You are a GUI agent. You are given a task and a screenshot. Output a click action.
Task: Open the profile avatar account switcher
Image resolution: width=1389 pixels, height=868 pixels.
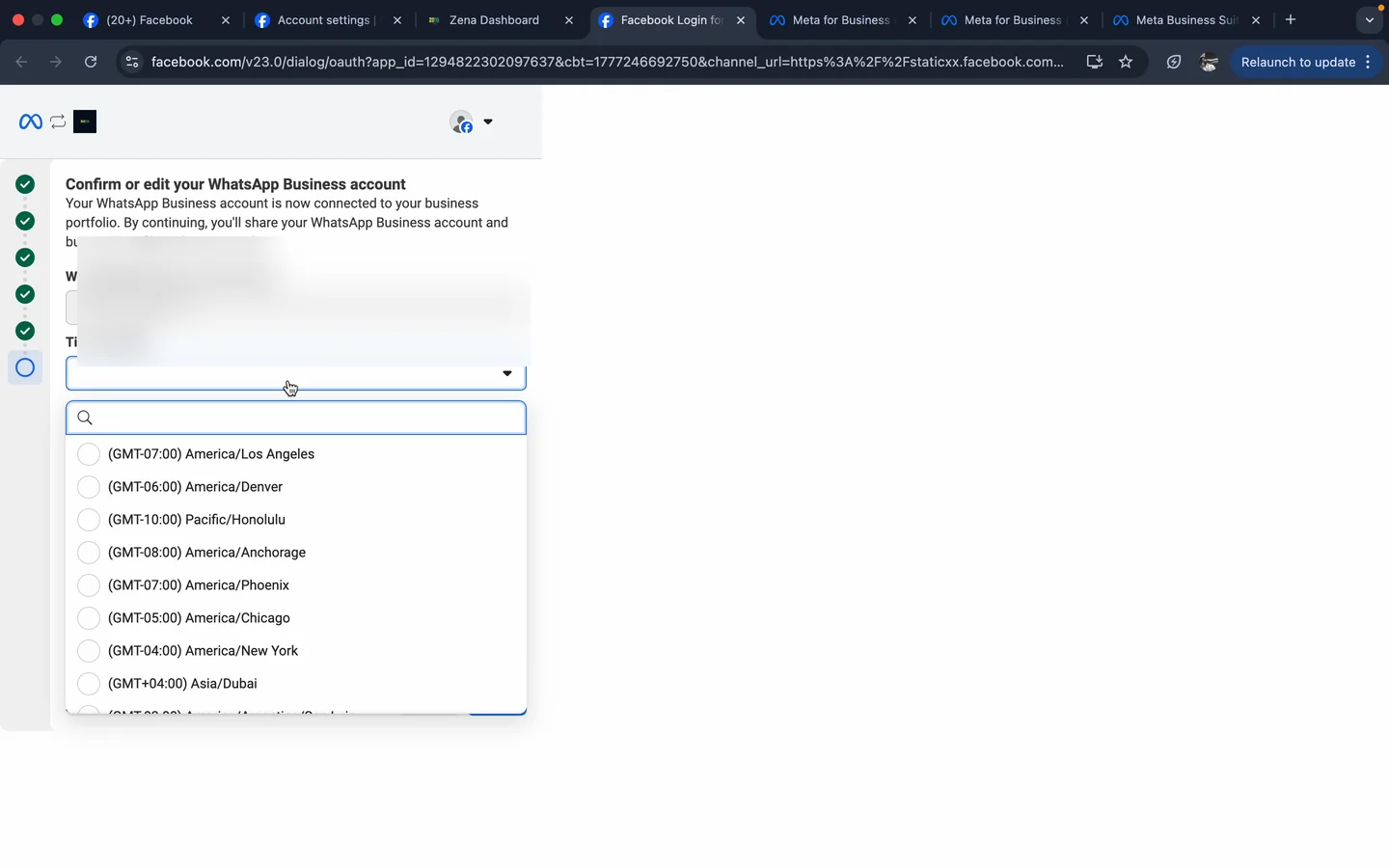tap(462, 122)
